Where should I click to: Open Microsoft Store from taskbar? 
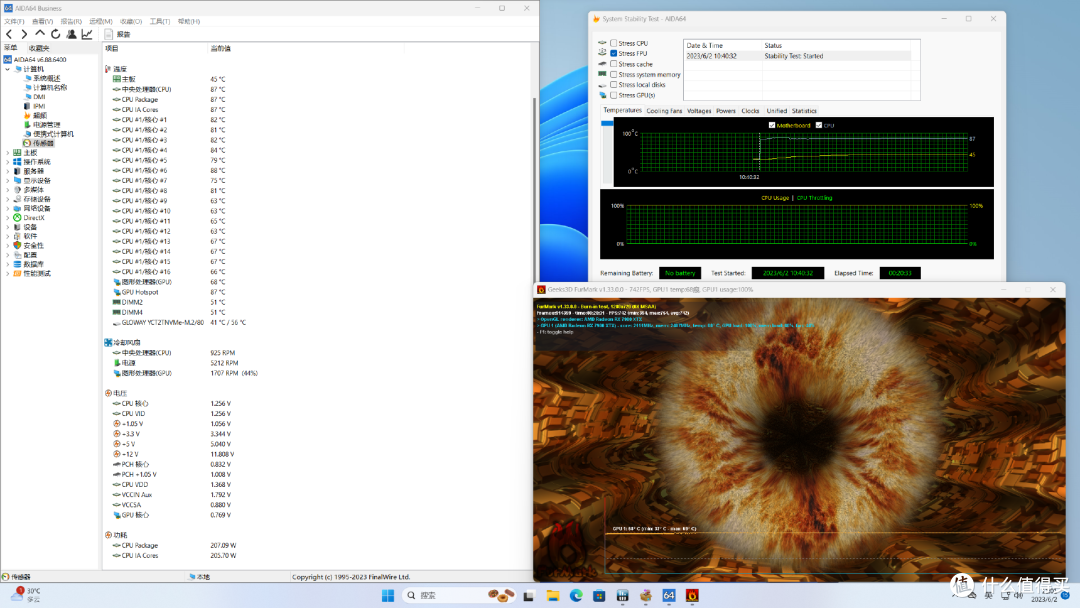coord(599,595)
